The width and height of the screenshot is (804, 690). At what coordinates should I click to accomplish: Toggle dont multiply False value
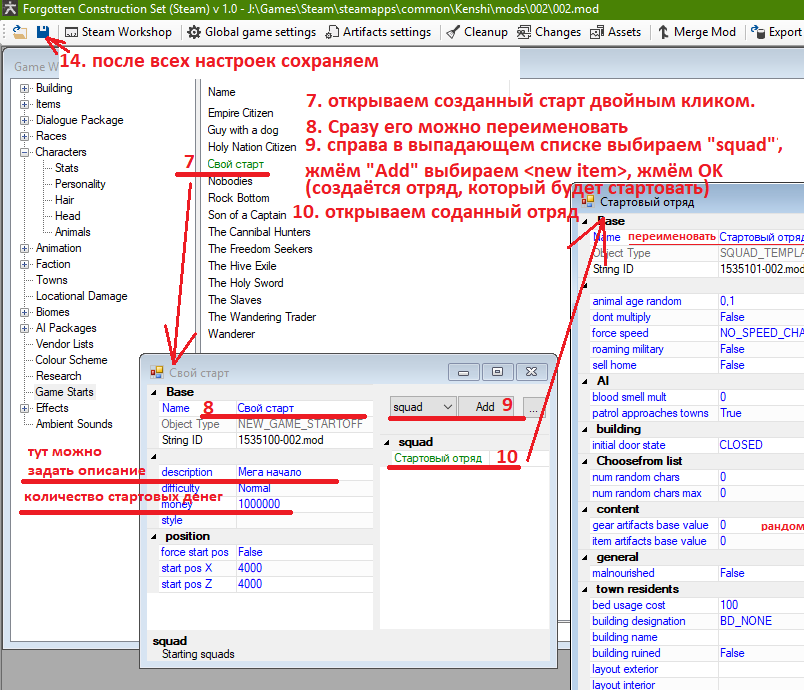pos(761,317)
